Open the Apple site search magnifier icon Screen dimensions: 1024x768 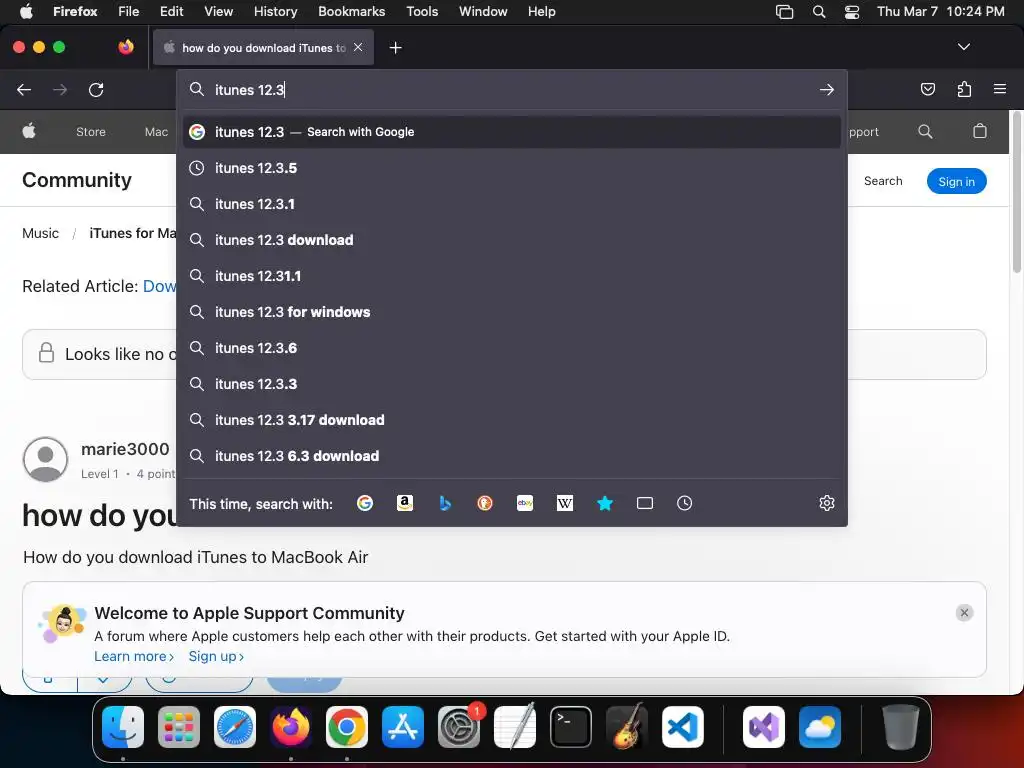[x=925, y=131]
